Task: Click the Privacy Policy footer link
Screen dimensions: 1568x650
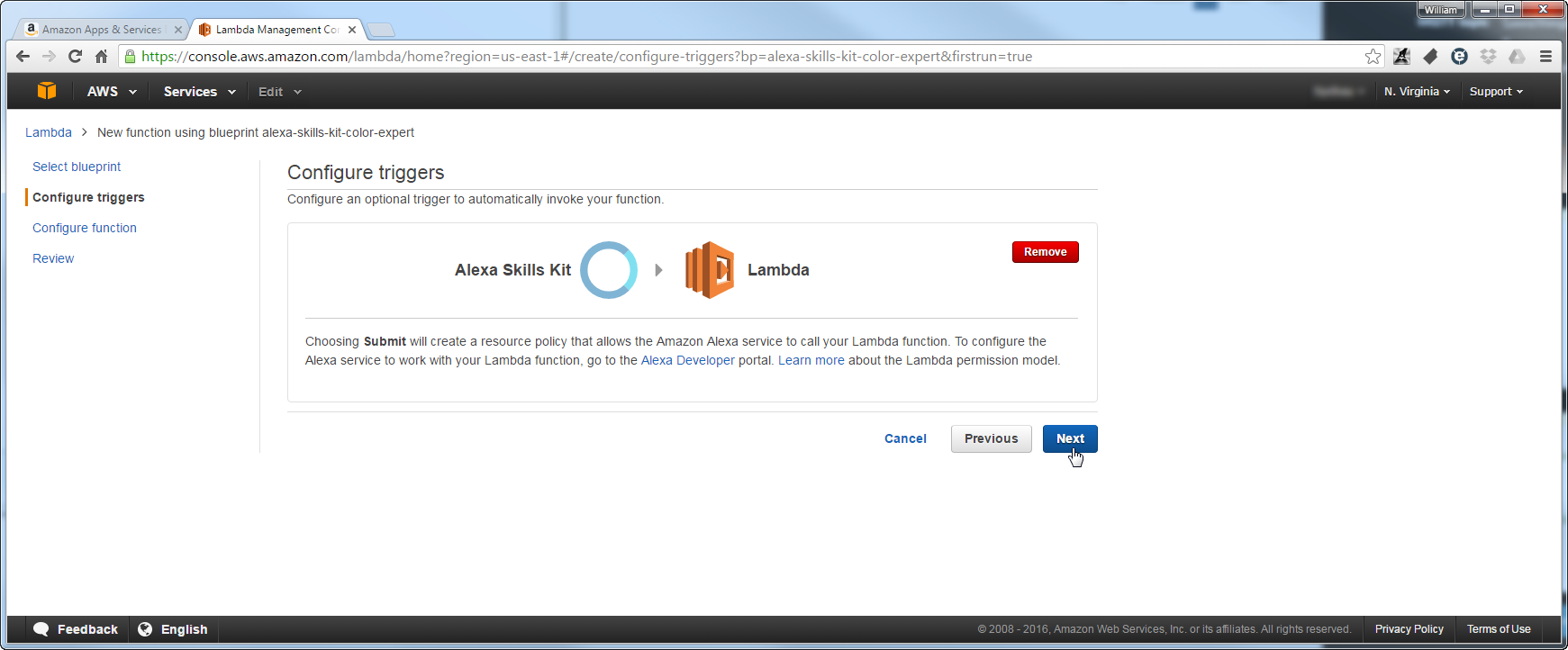Action: [1409, 629]
